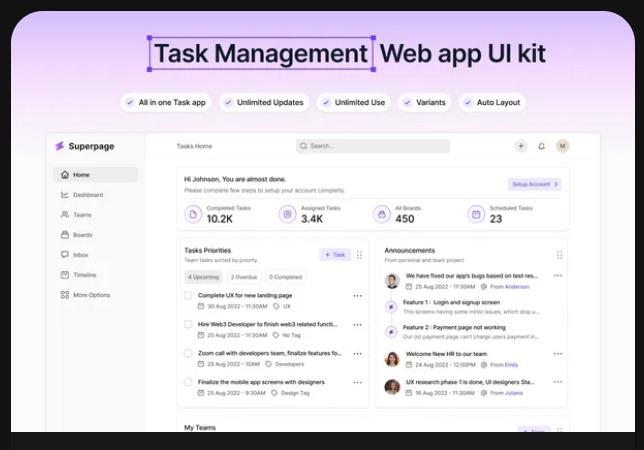Screen dimensions: 644x450
Task: Check the Complete UX for new landing page task
Action: point(188,295)
